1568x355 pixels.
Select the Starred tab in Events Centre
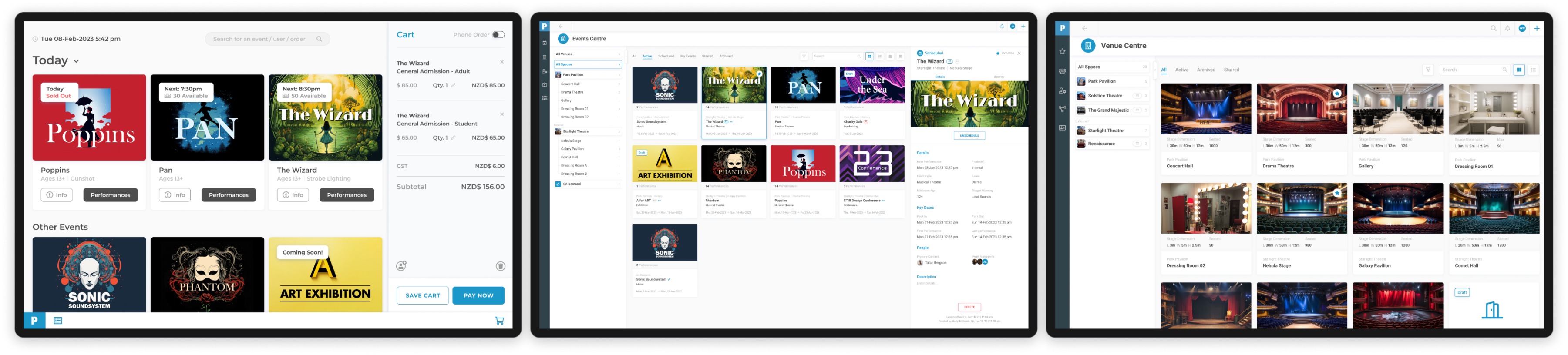707,57
